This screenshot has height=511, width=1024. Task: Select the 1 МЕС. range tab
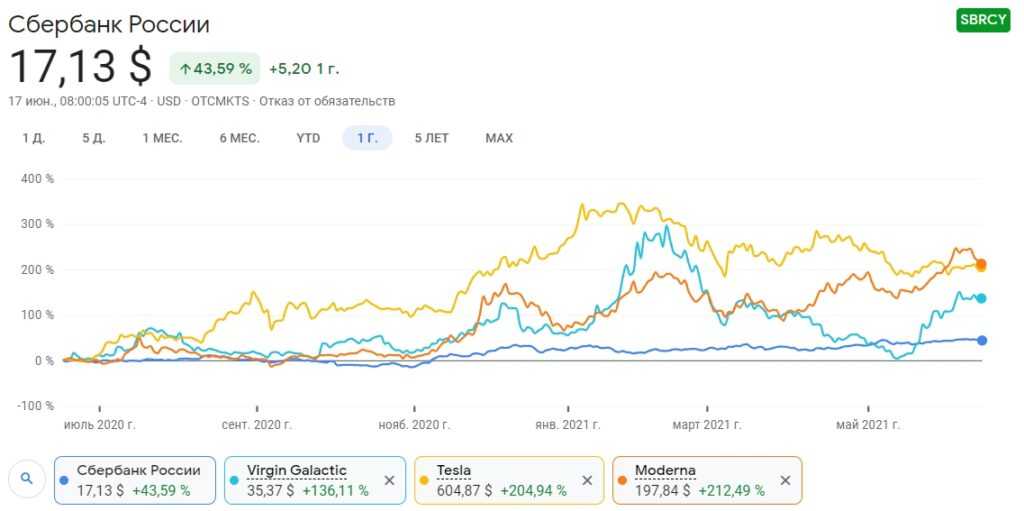pyautogui.click(x=162, y=138)
